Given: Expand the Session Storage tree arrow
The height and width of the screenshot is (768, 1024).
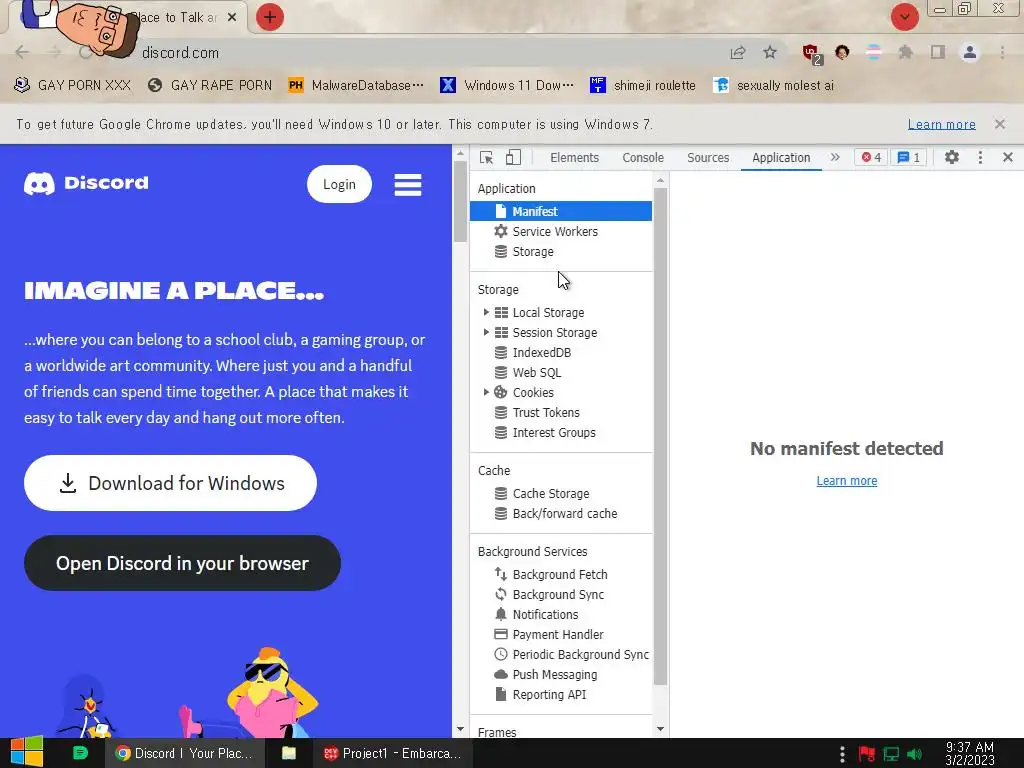Looking at the screenshot, I should (486, 332).
